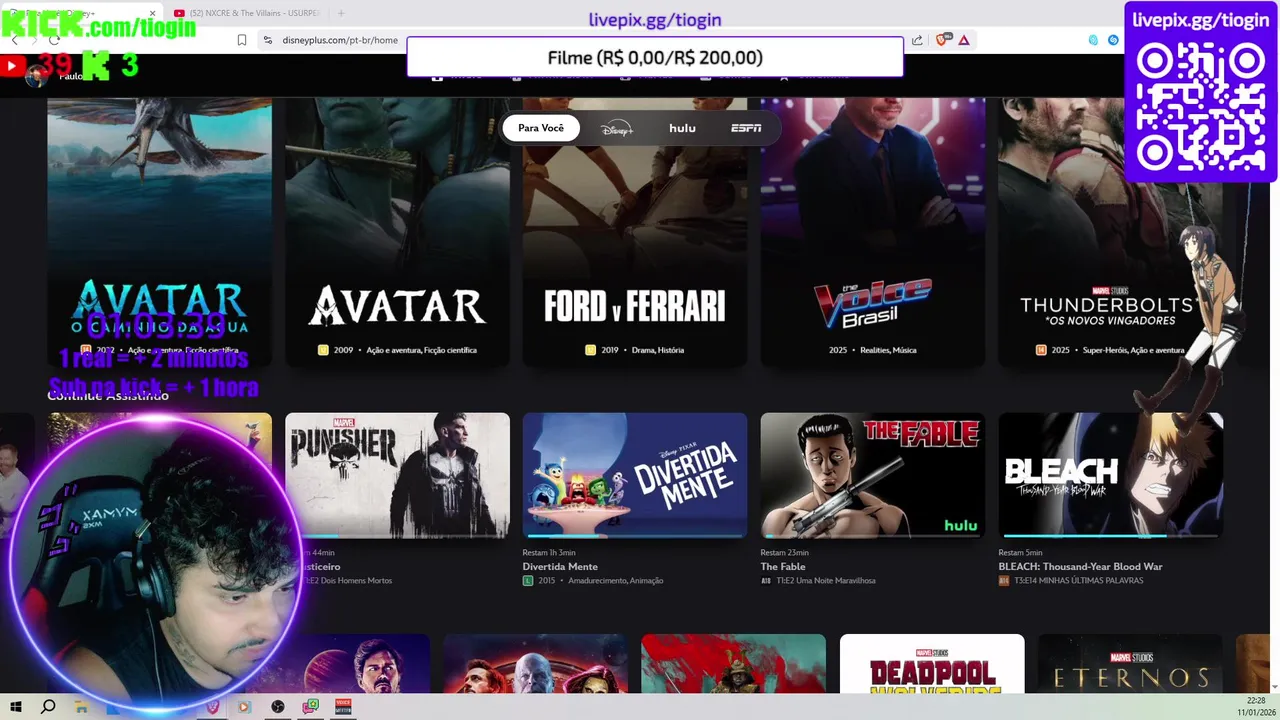
Task: Click the Brave browser taskbar icon
Action: coord(212,707)
